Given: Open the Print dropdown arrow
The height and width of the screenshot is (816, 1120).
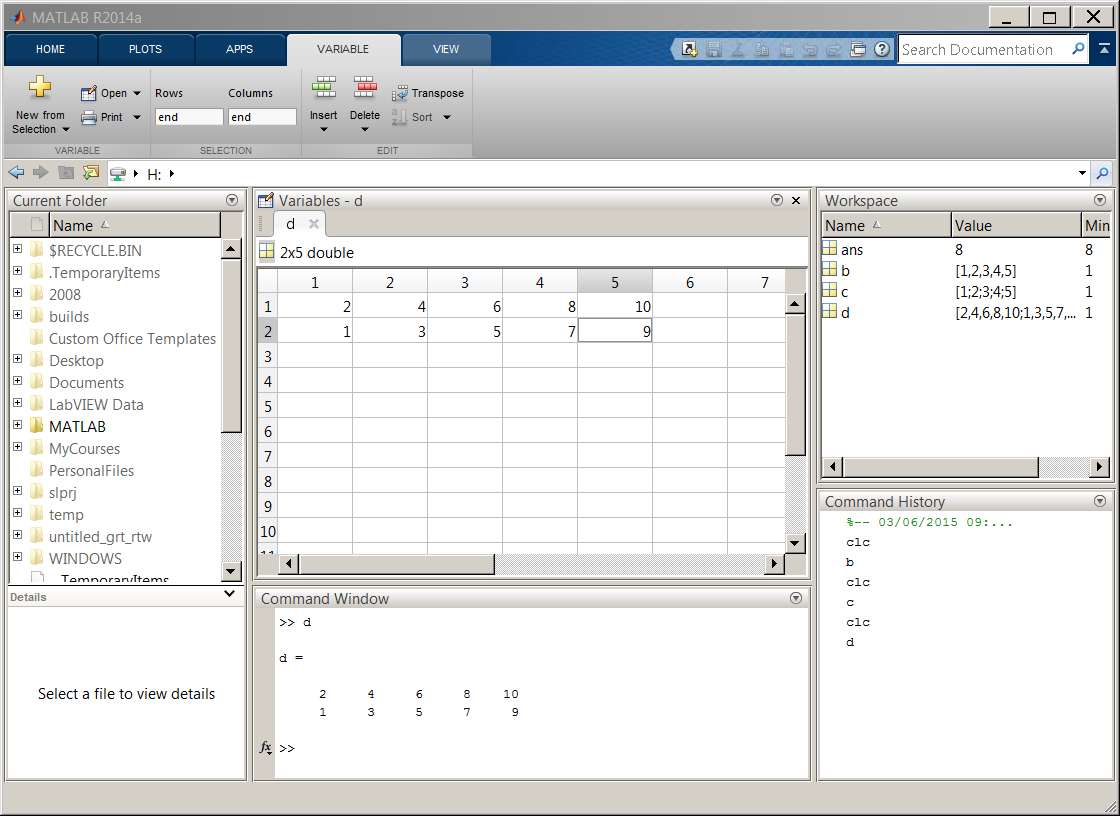Looking at the screenshot, I should tap(136, 117).
